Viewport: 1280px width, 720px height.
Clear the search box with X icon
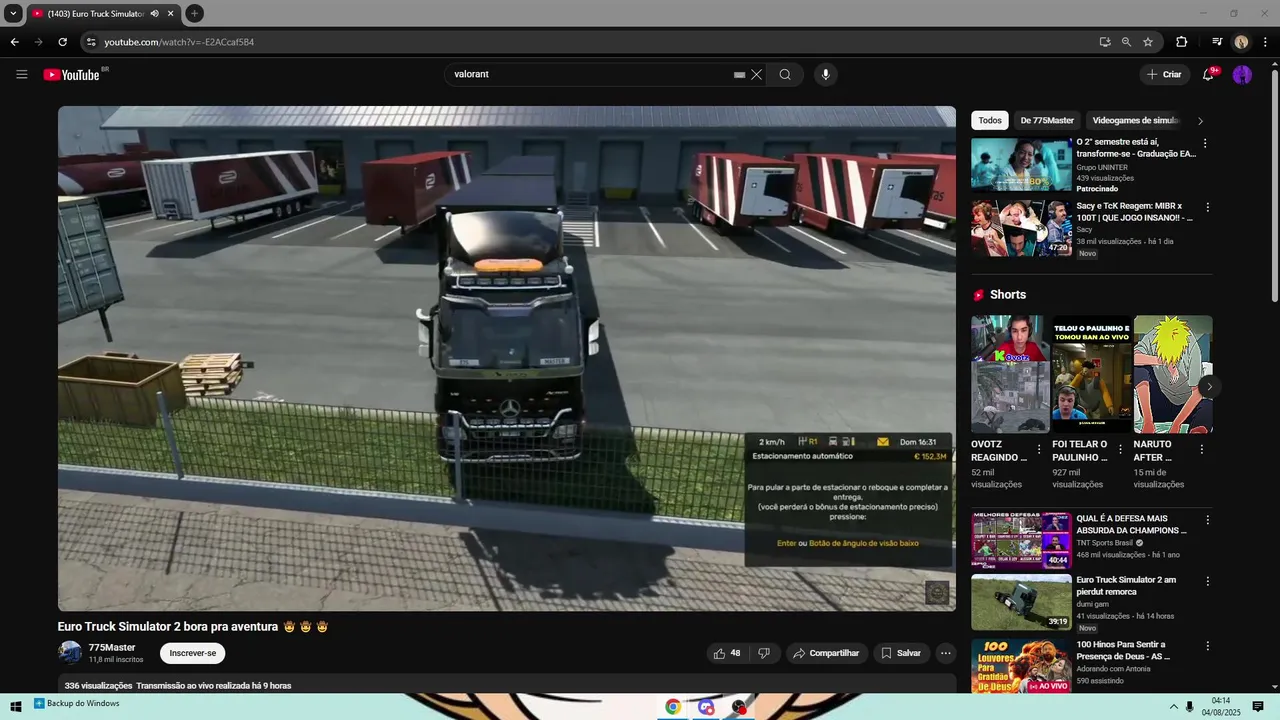pos(757,74)
